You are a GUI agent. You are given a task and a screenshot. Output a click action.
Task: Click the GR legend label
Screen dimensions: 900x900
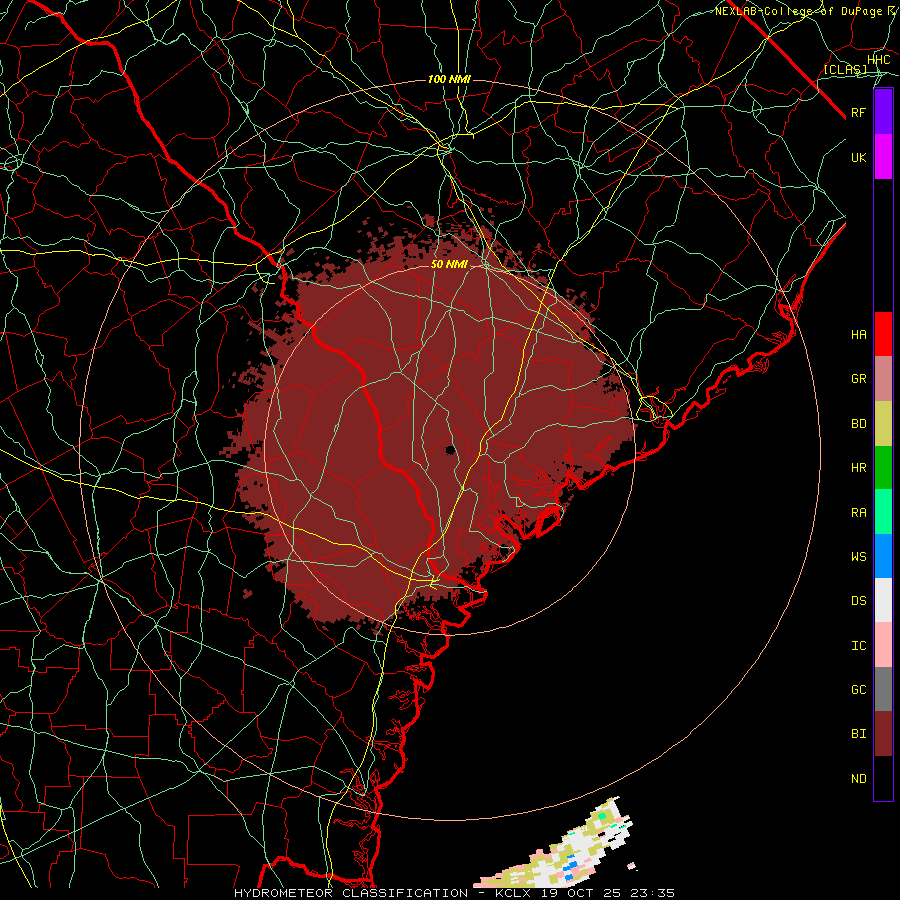858,379
